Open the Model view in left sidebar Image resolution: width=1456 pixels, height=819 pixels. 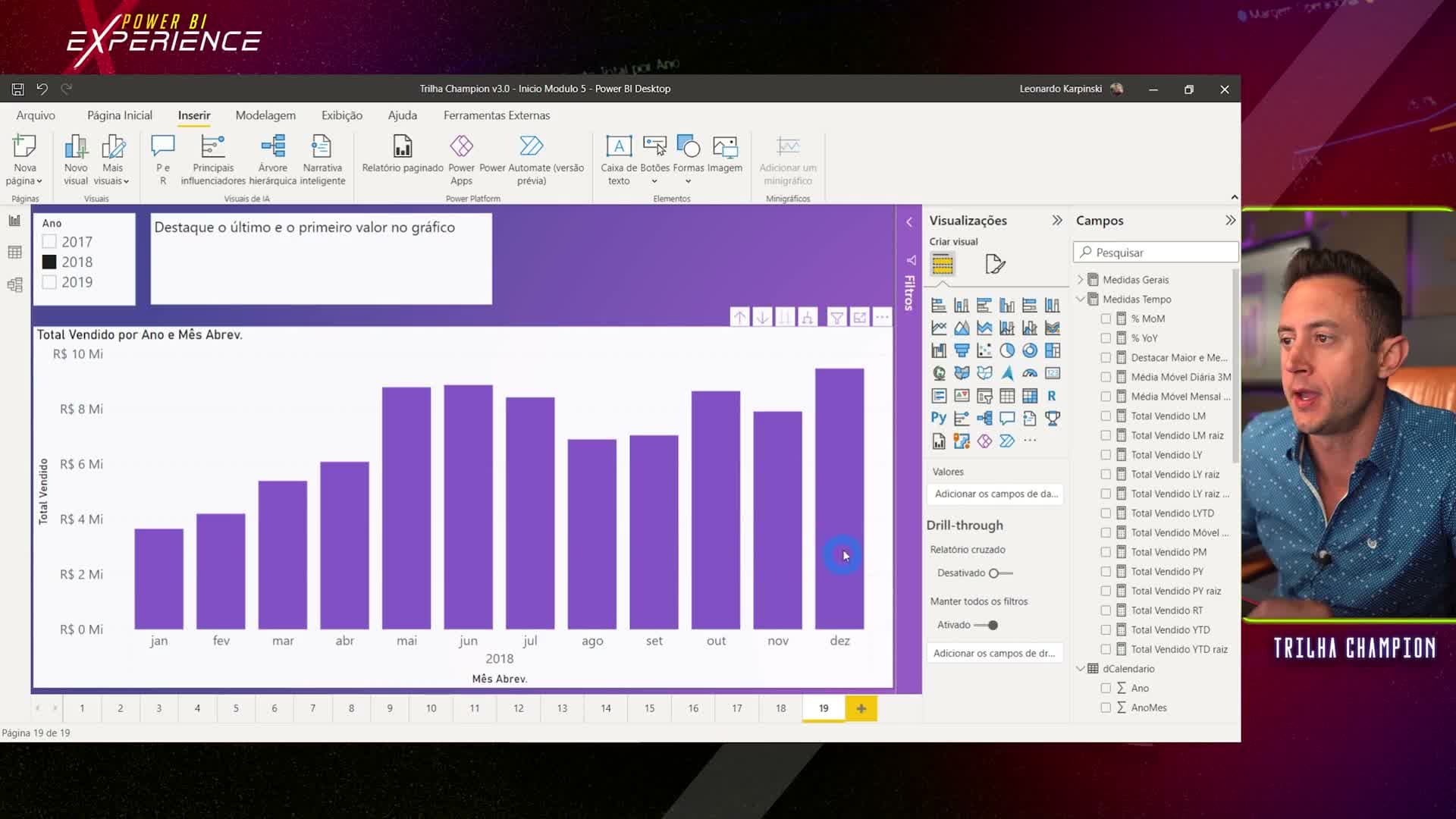(14, 285)
